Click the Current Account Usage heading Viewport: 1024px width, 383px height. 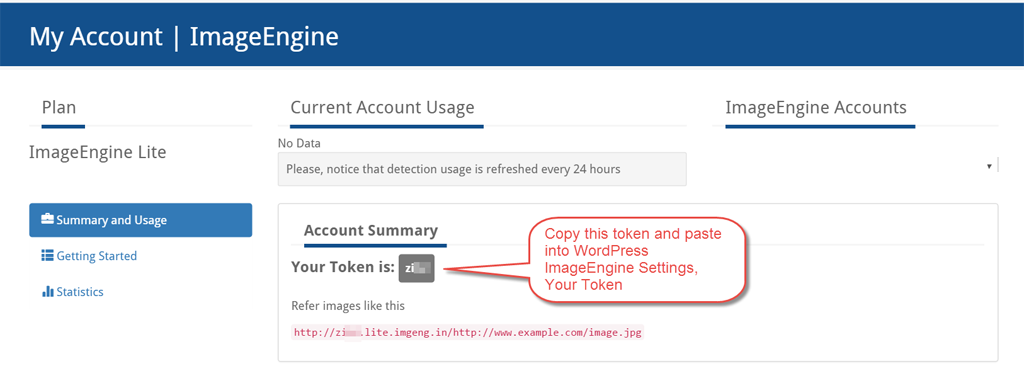pos(382,107)
